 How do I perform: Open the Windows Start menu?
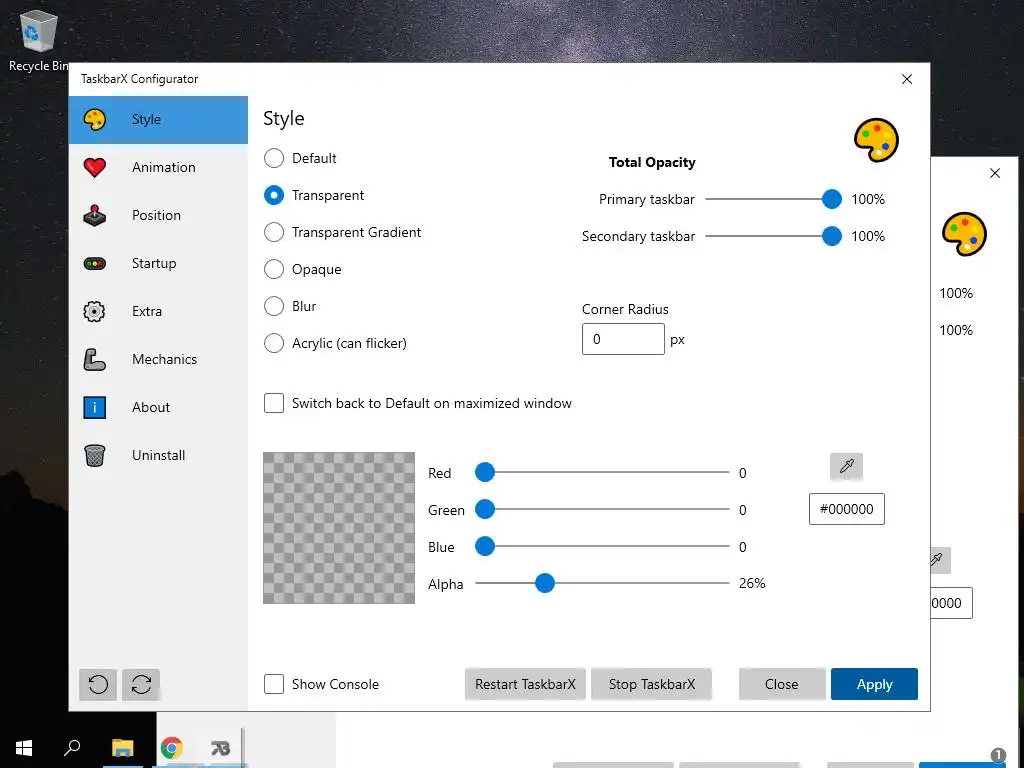point(24,748)
